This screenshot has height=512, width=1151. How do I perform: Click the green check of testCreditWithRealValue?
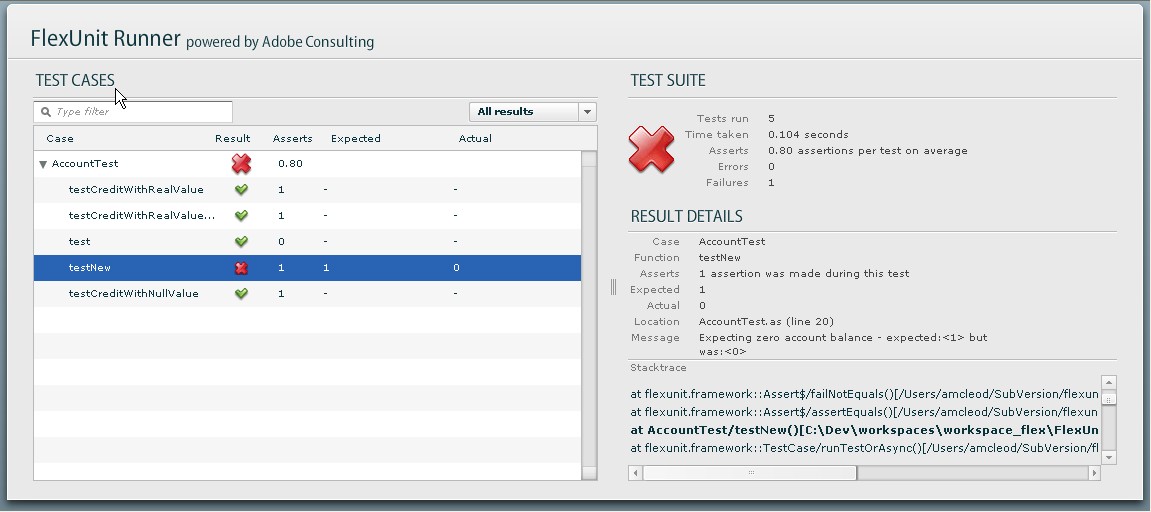point(241,190)
